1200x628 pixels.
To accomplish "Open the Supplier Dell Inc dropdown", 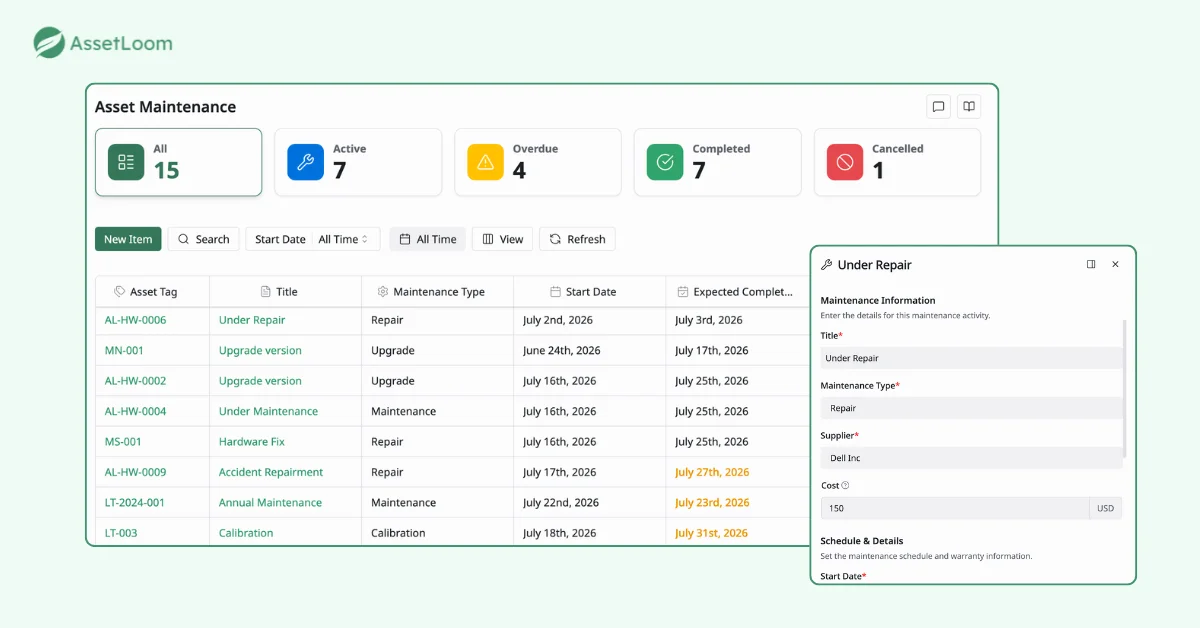I will (971, 458).
